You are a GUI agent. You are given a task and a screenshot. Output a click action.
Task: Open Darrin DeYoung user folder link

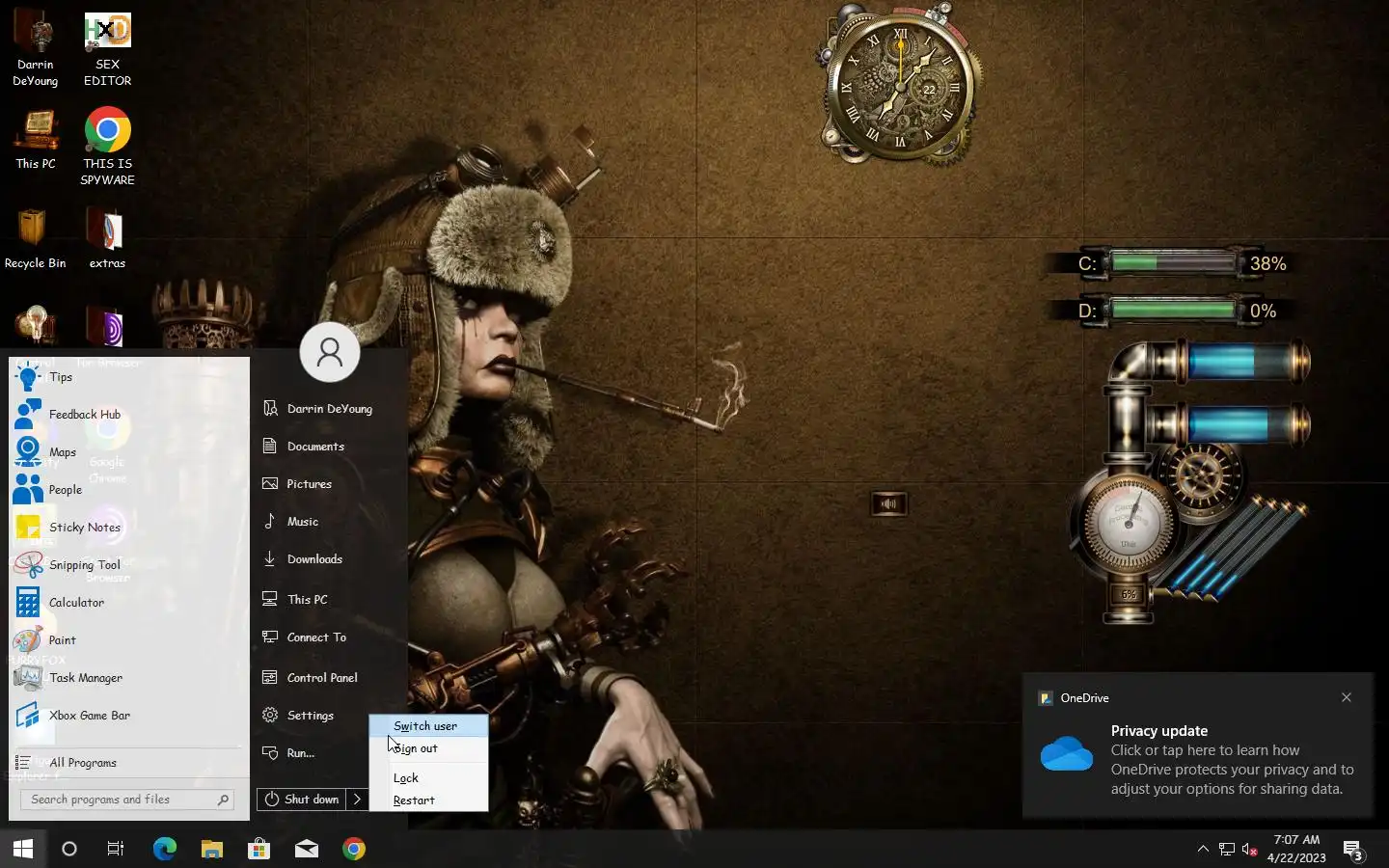330,409
